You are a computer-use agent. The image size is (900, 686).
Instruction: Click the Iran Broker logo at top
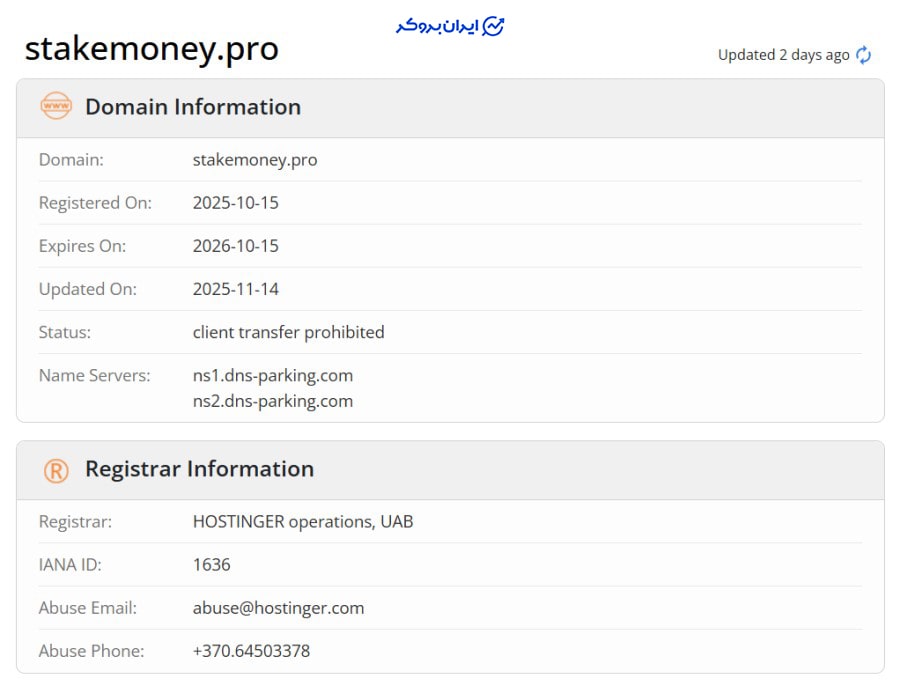[x=450, y=26]
